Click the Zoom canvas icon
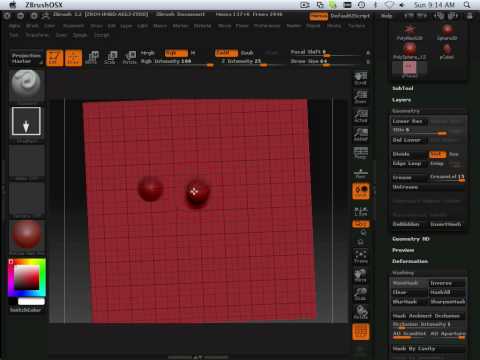The image size is (480, 360). (x=361, y=97)
